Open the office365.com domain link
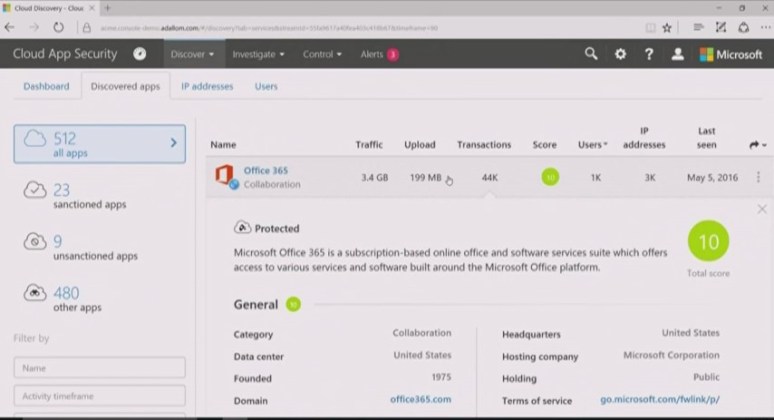Viewport: 774px width, 420px height. click(x=421, y=399)
